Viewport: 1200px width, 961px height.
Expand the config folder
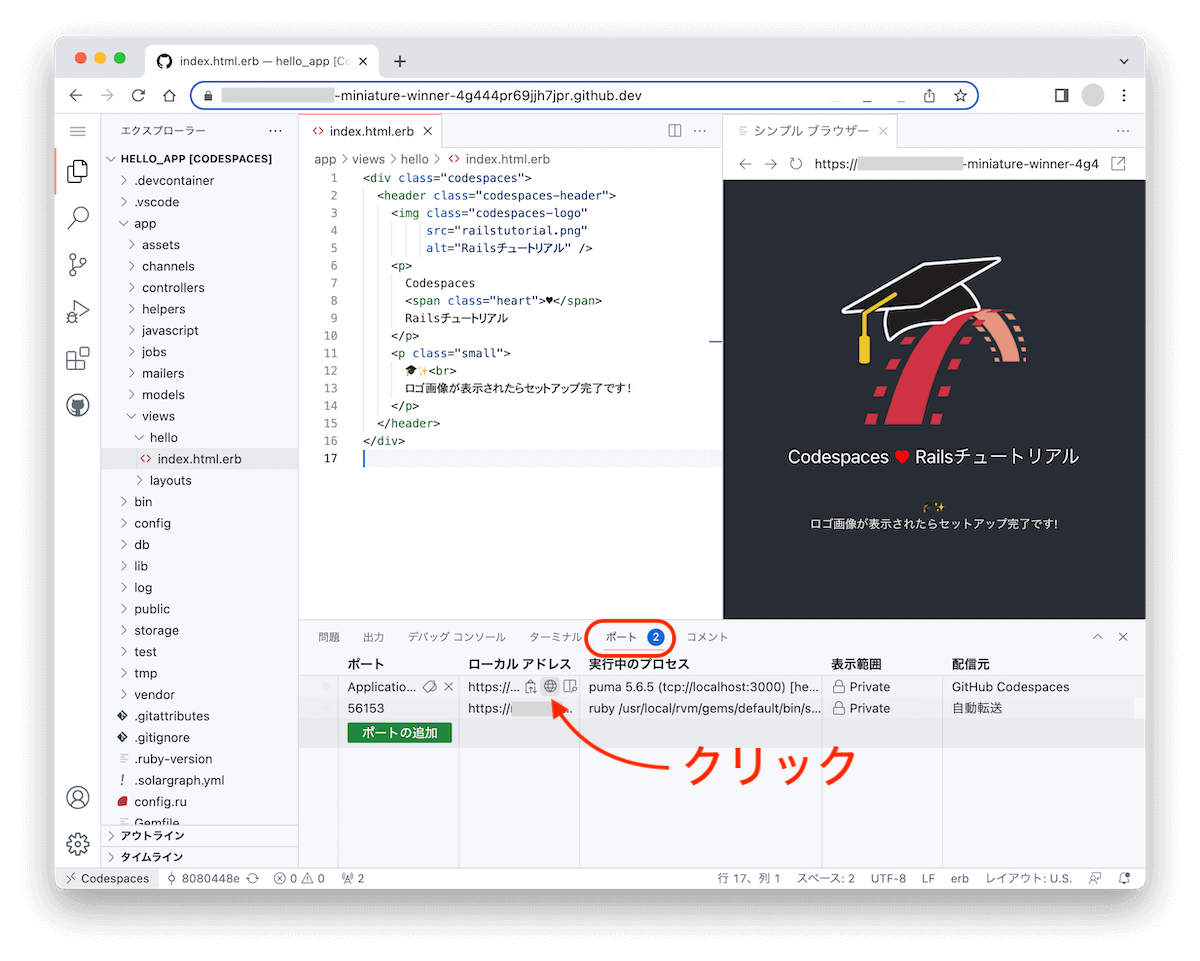point(152,523)
